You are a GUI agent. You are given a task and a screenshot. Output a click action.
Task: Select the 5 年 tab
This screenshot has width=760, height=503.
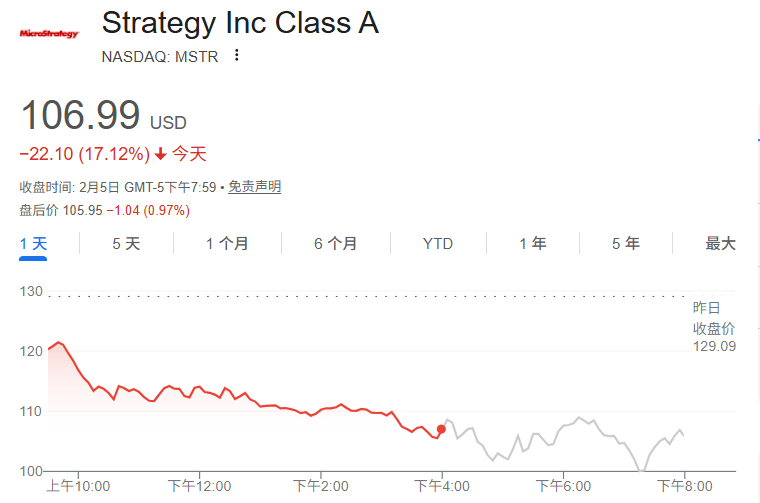point(626,243)
